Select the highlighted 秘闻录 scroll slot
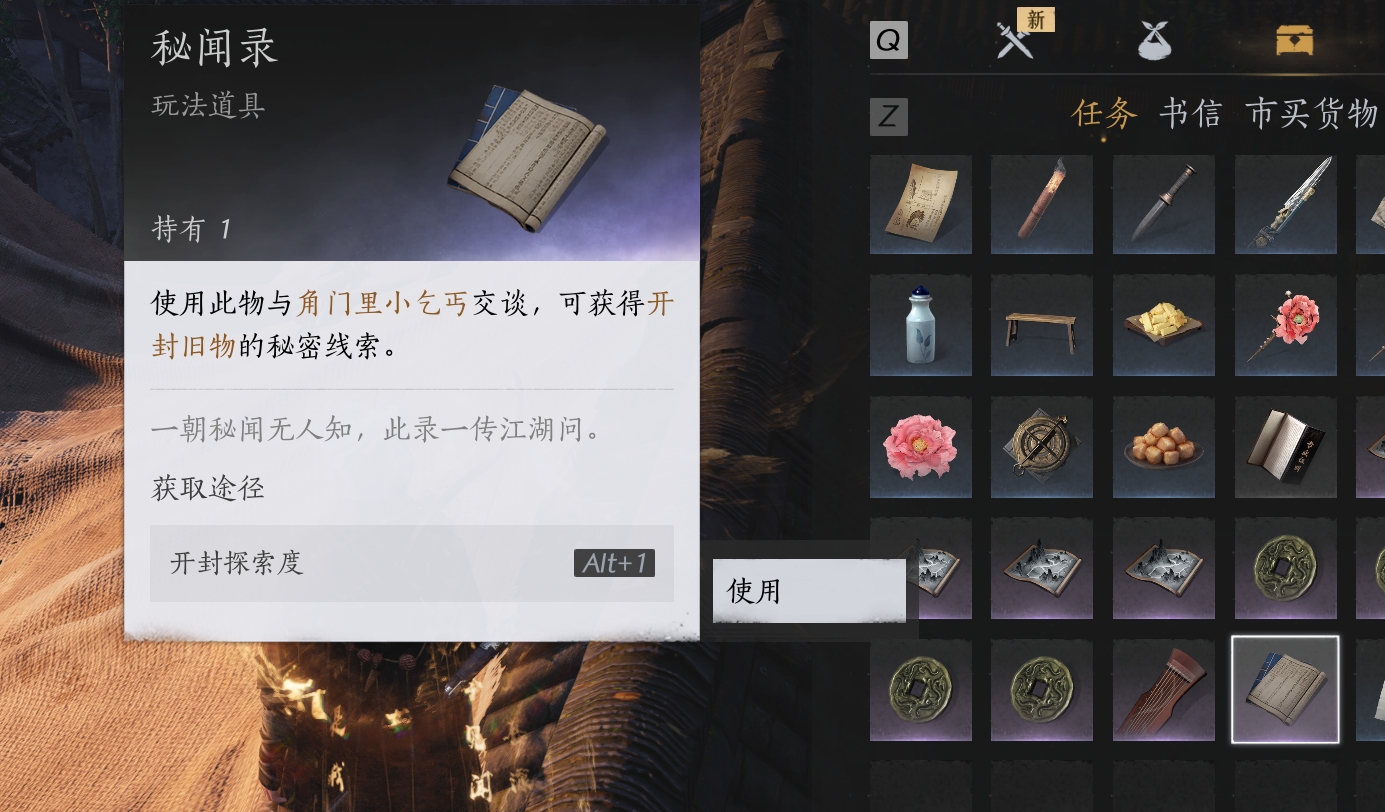The image size is (1385, 812). click(x=1285, y=690)
